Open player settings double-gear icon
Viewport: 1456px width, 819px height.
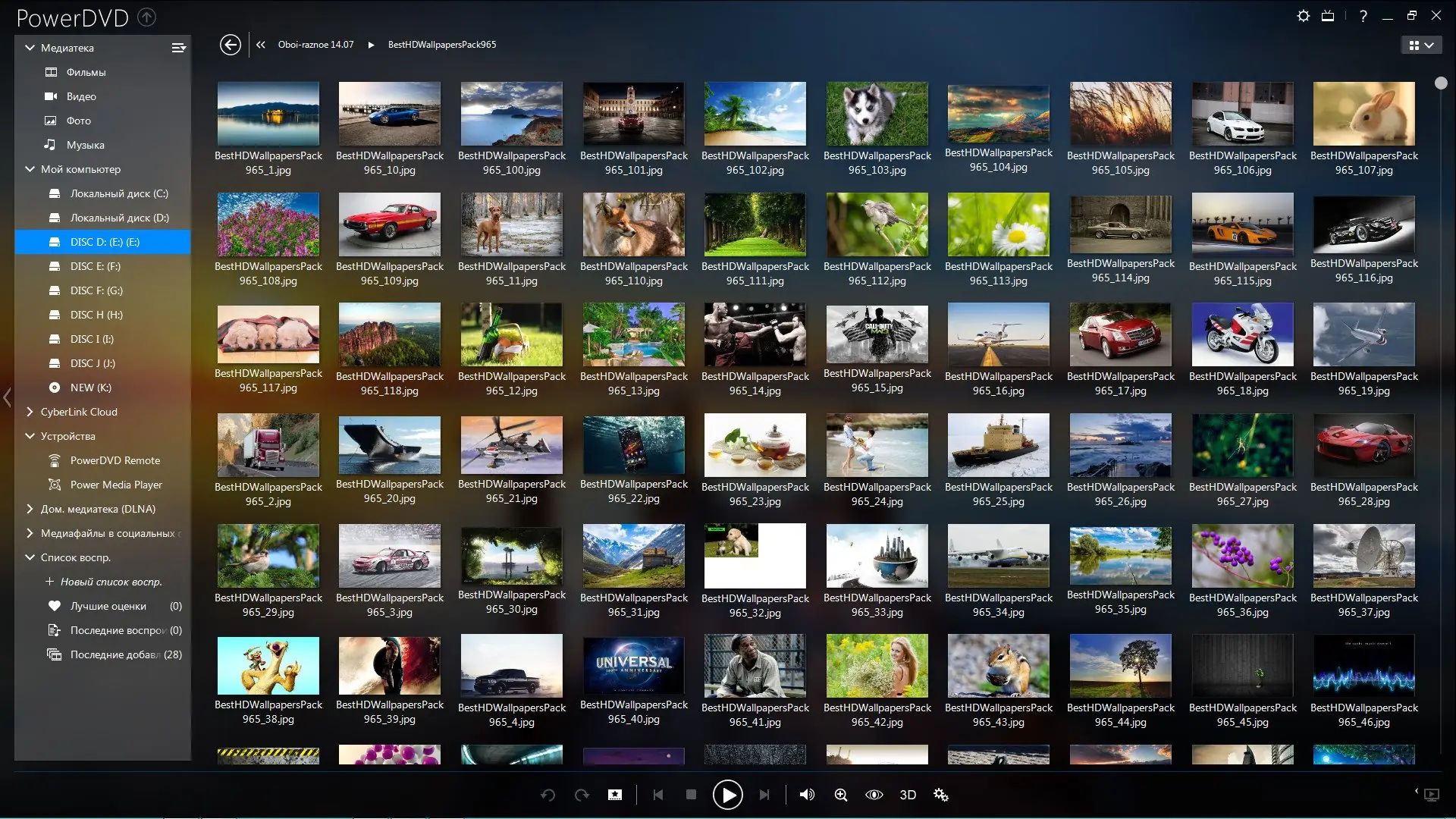pos(941,795)
